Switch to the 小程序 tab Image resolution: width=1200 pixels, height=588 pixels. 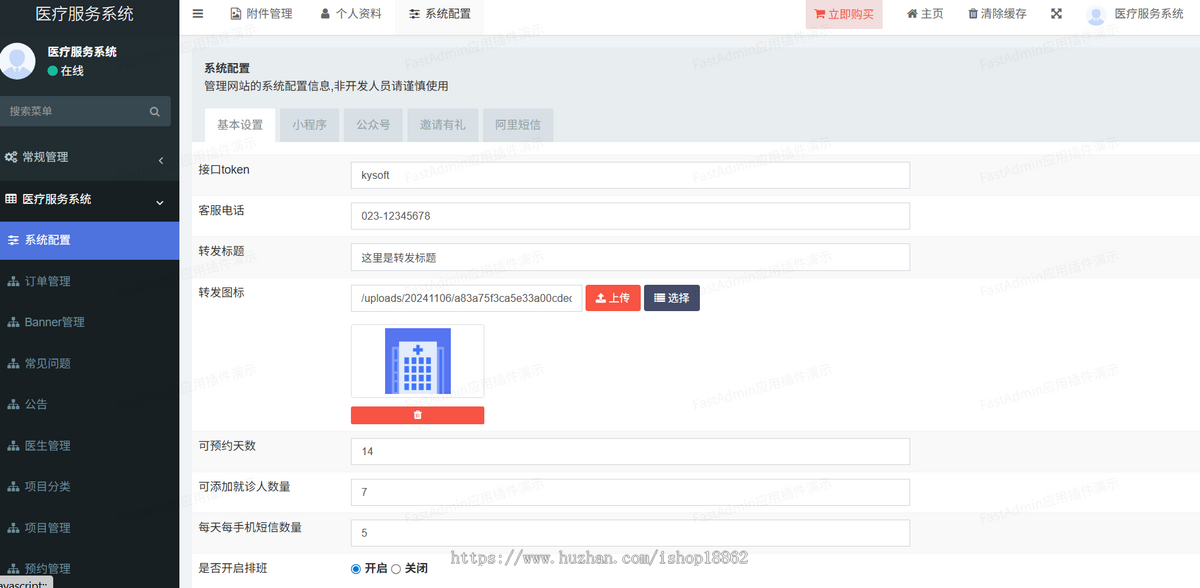[x=309, y=125]
